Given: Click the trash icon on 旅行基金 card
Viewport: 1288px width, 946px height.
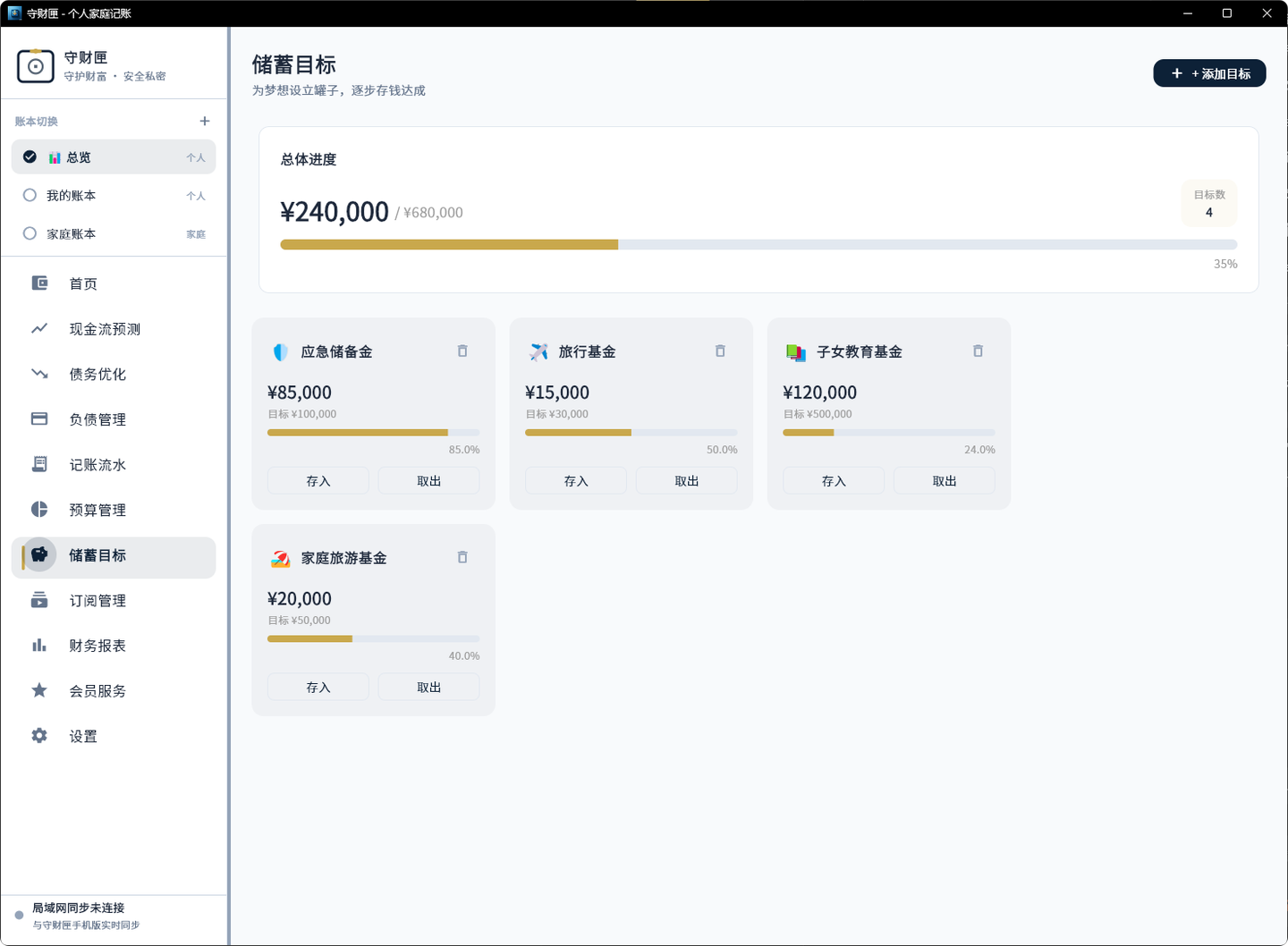Looking at the screenshot, I should click(x=720, y=351).
